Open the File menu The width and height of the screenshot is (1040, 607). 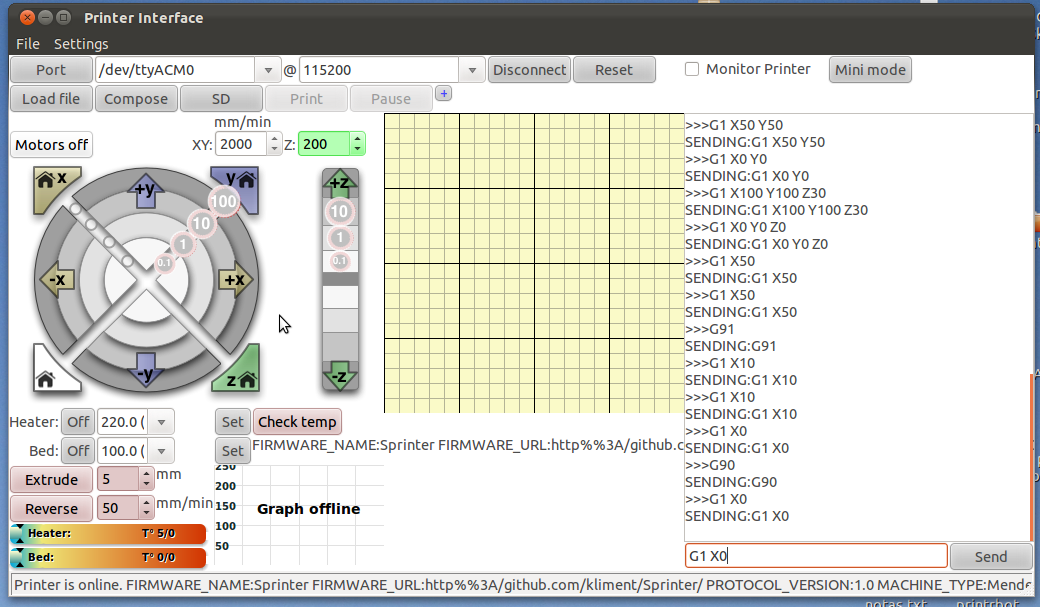click(x=28, y=44)
